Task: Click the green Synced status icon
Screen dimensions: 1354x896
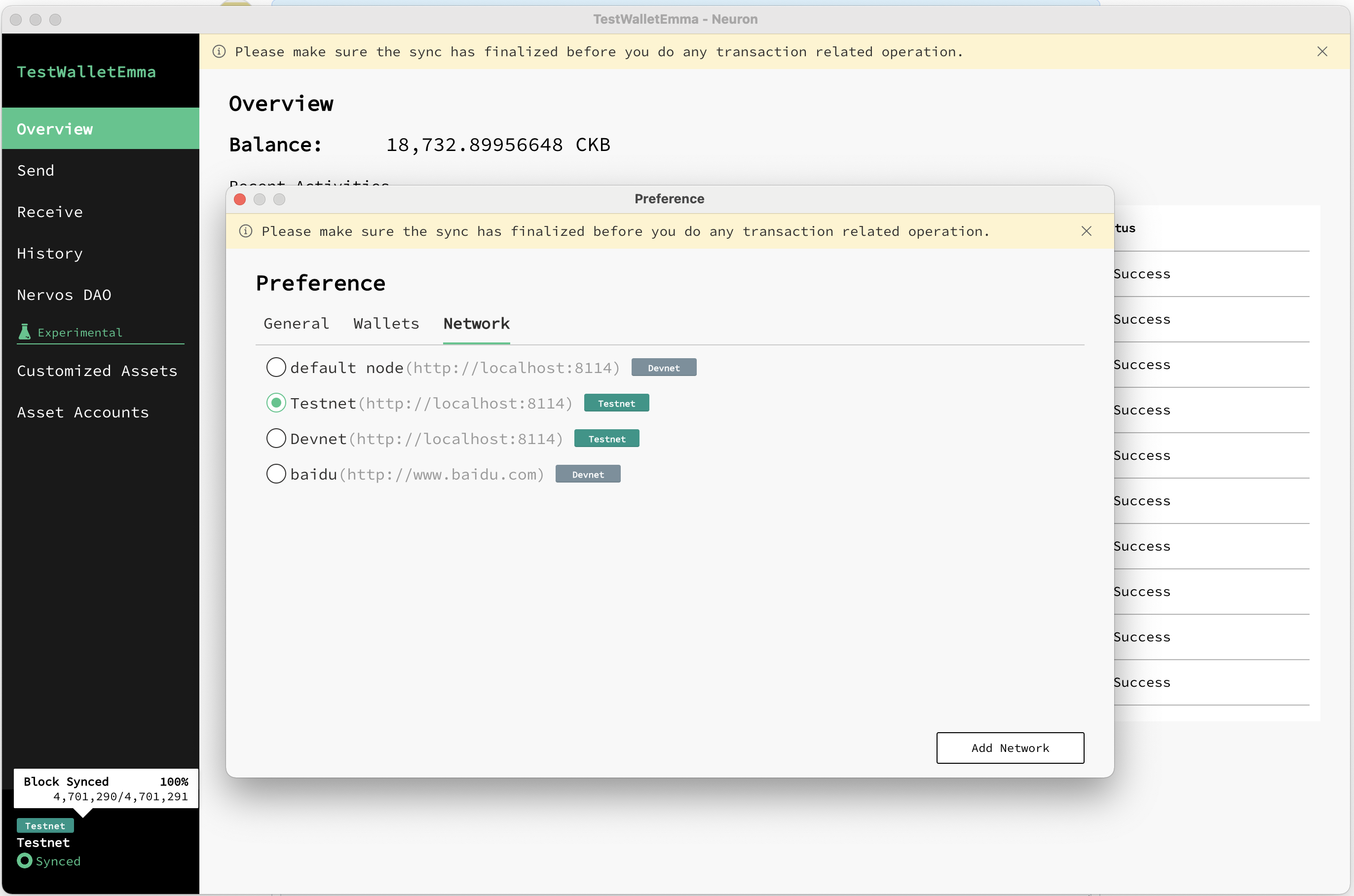Action: 25,860
